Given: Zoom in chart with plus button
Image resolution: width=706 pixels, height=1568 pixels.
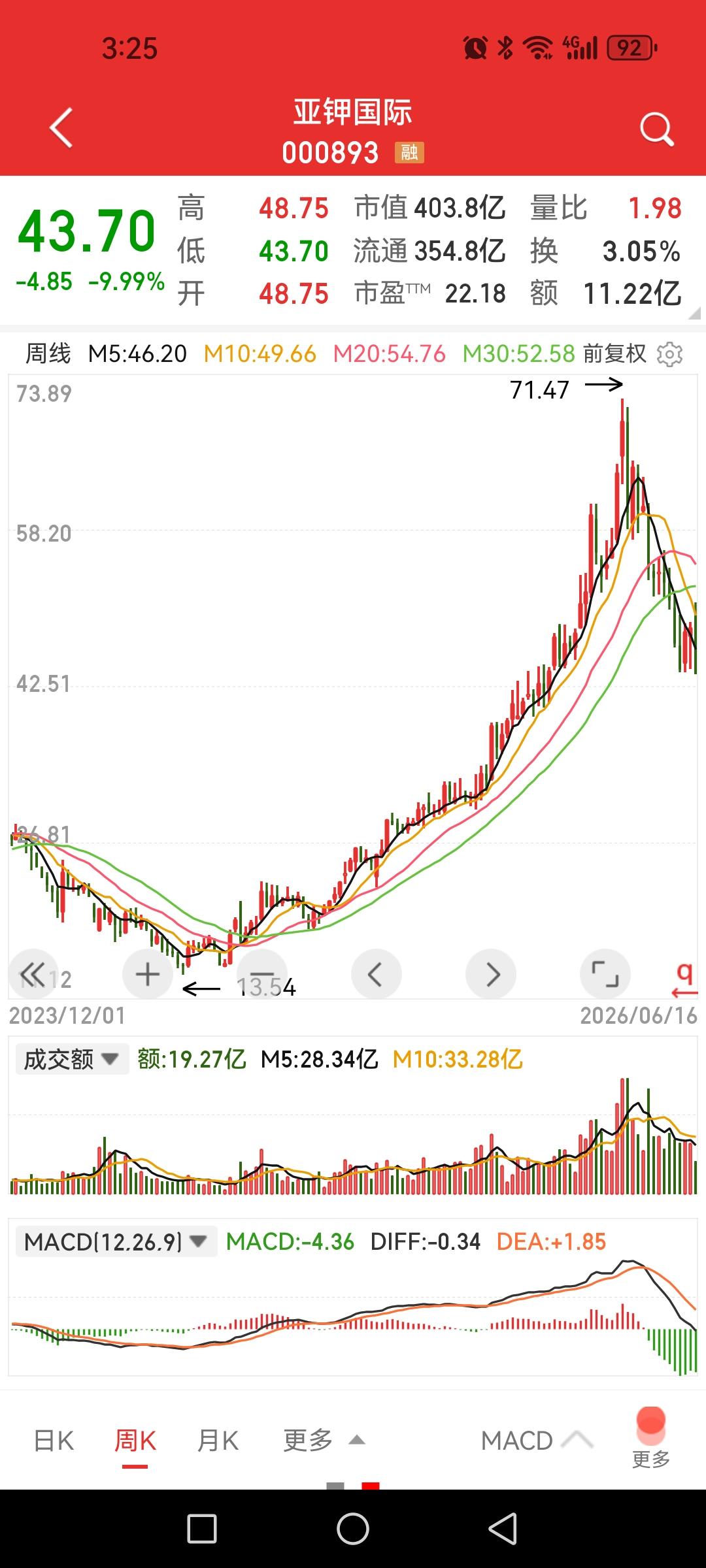Looking at the screenshot, I should [x=148, y=974].
